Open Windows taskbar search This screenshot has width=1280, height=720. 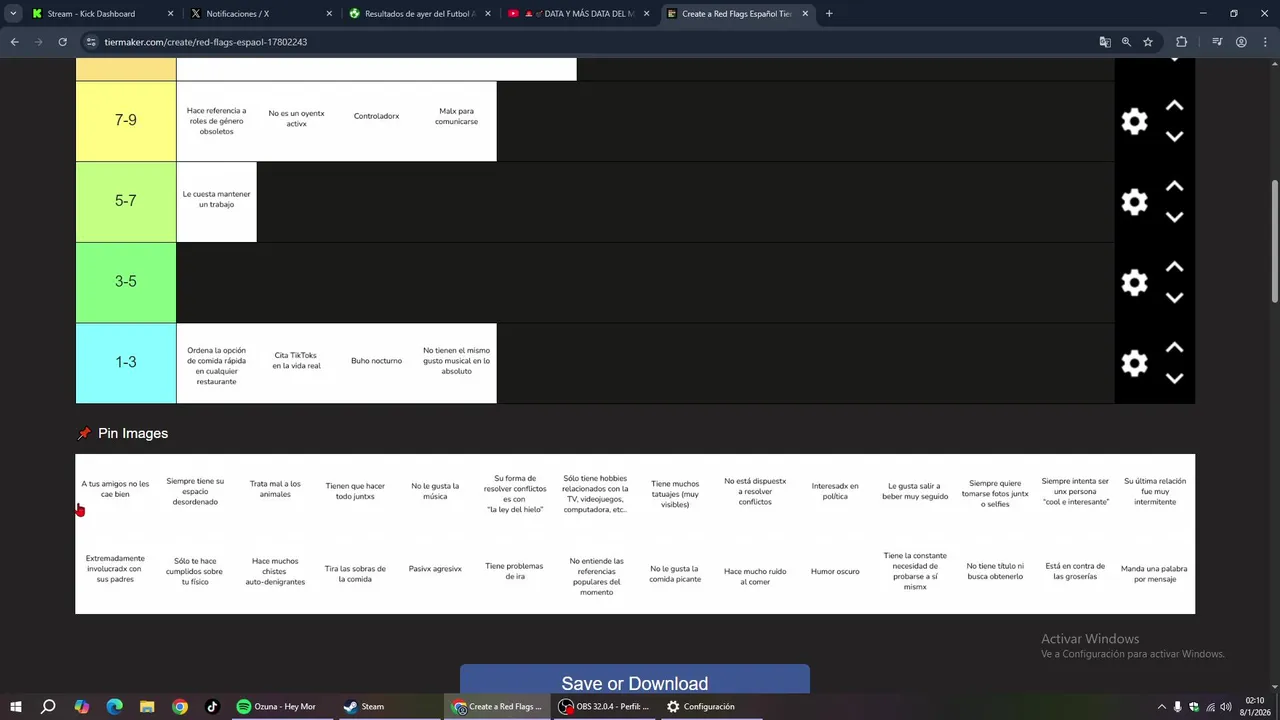[x=48, y=706]
